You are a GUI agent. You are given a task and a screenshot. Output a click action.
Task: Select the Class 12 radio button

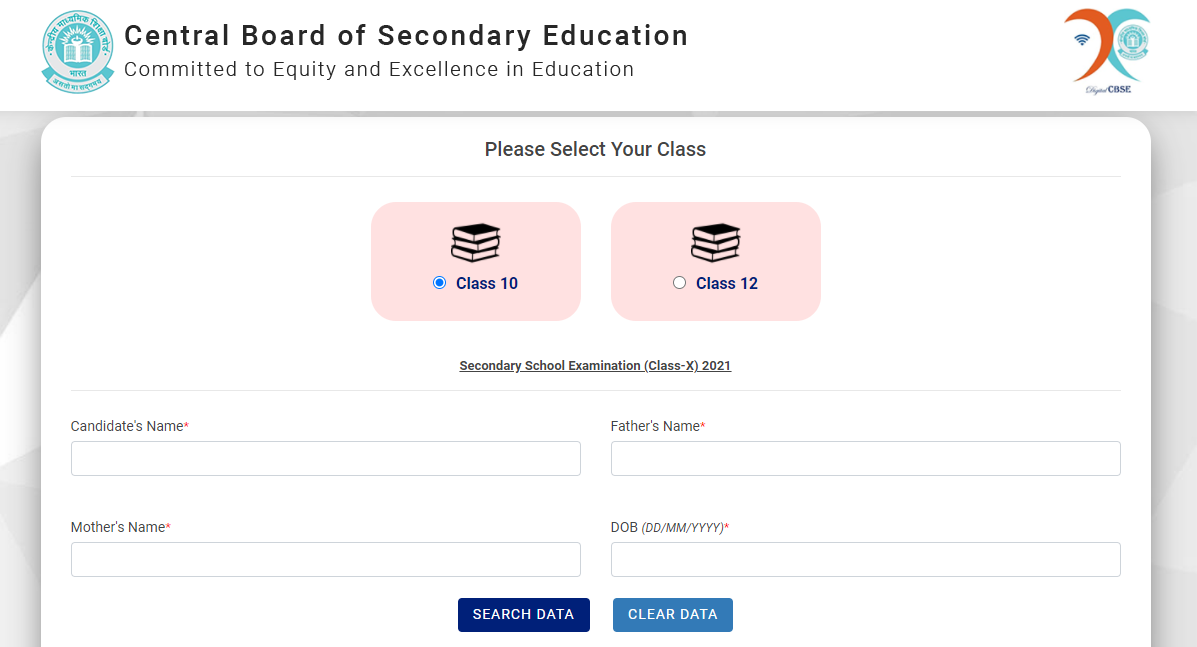coord(680,283)
